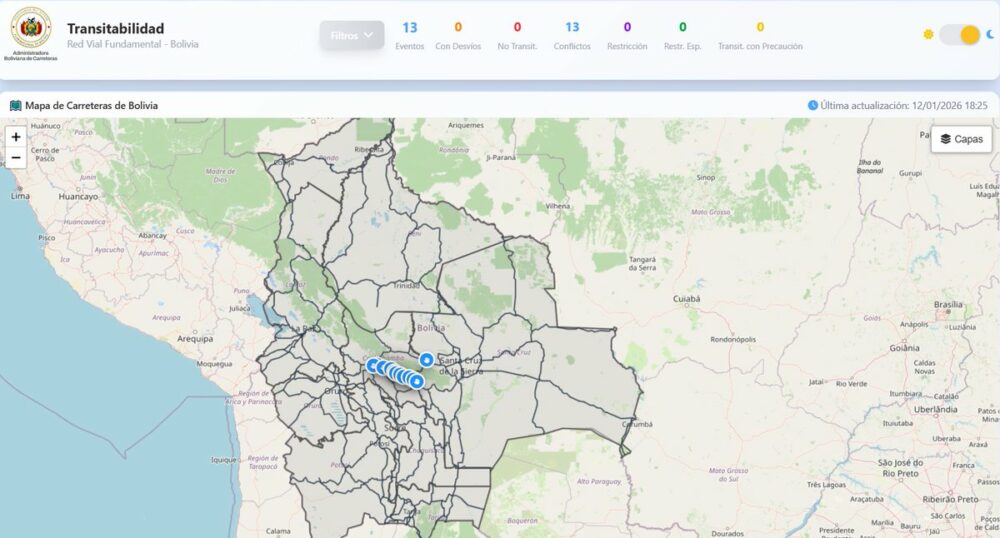Filter by the Restr. Esp. counter
The image size is (1000, 538).
(x=682, y=35)
